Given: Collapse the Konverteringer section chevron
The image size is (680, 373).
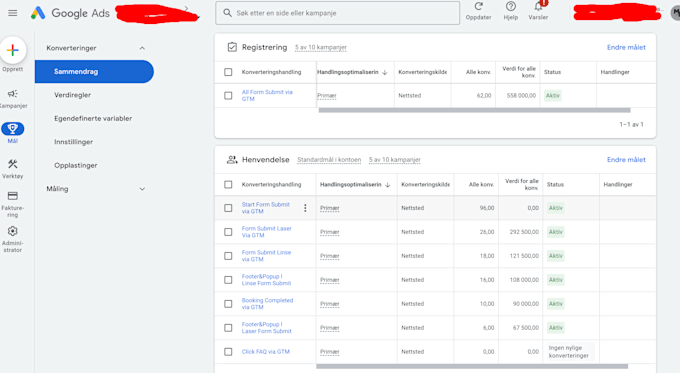Looking at the screenshot, I should tap(142, 48).
